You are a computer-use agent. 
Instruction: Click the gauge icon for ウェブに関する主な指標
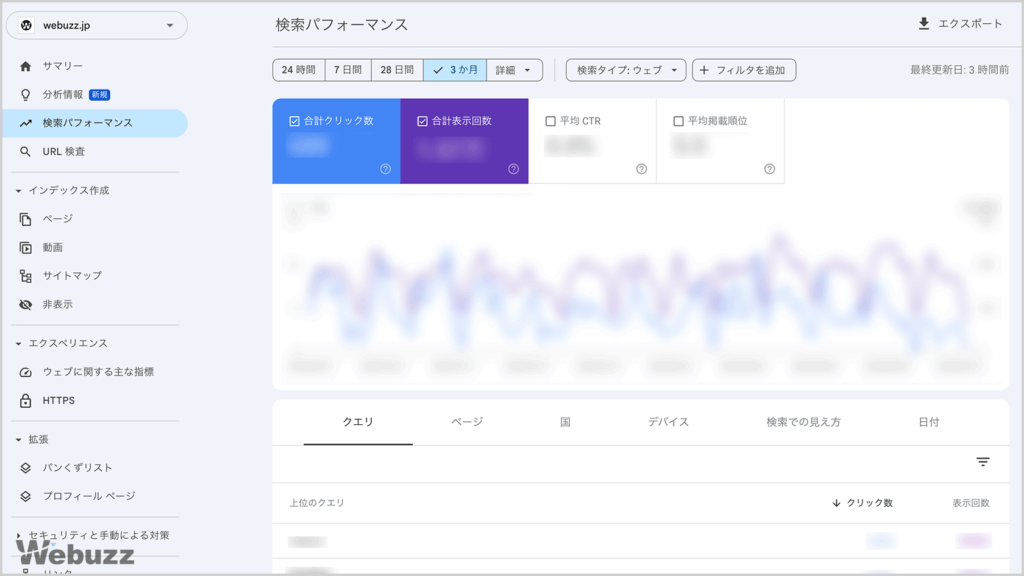pyautogui.click(x=25, y=372)
